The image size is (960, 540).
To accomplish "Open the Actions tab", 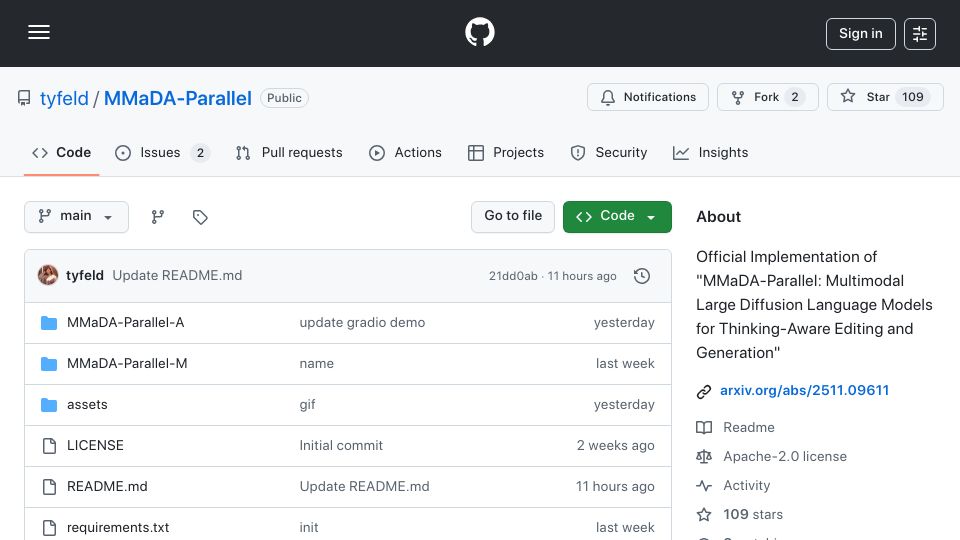I will [x=405, y=152].
